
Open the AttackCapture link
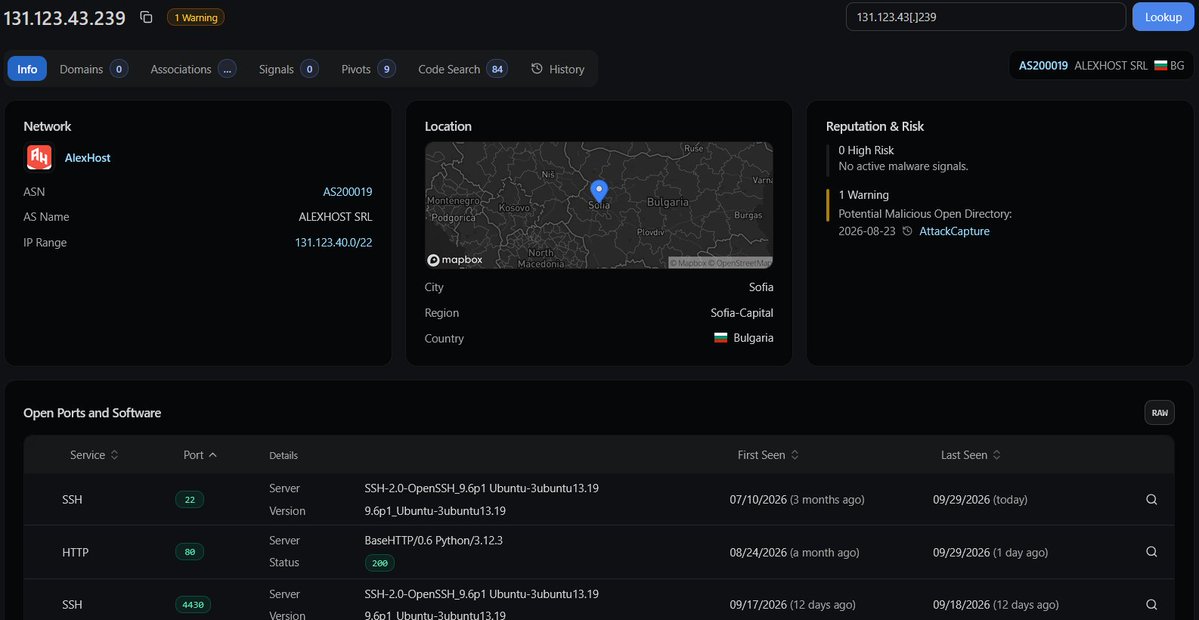954,231
